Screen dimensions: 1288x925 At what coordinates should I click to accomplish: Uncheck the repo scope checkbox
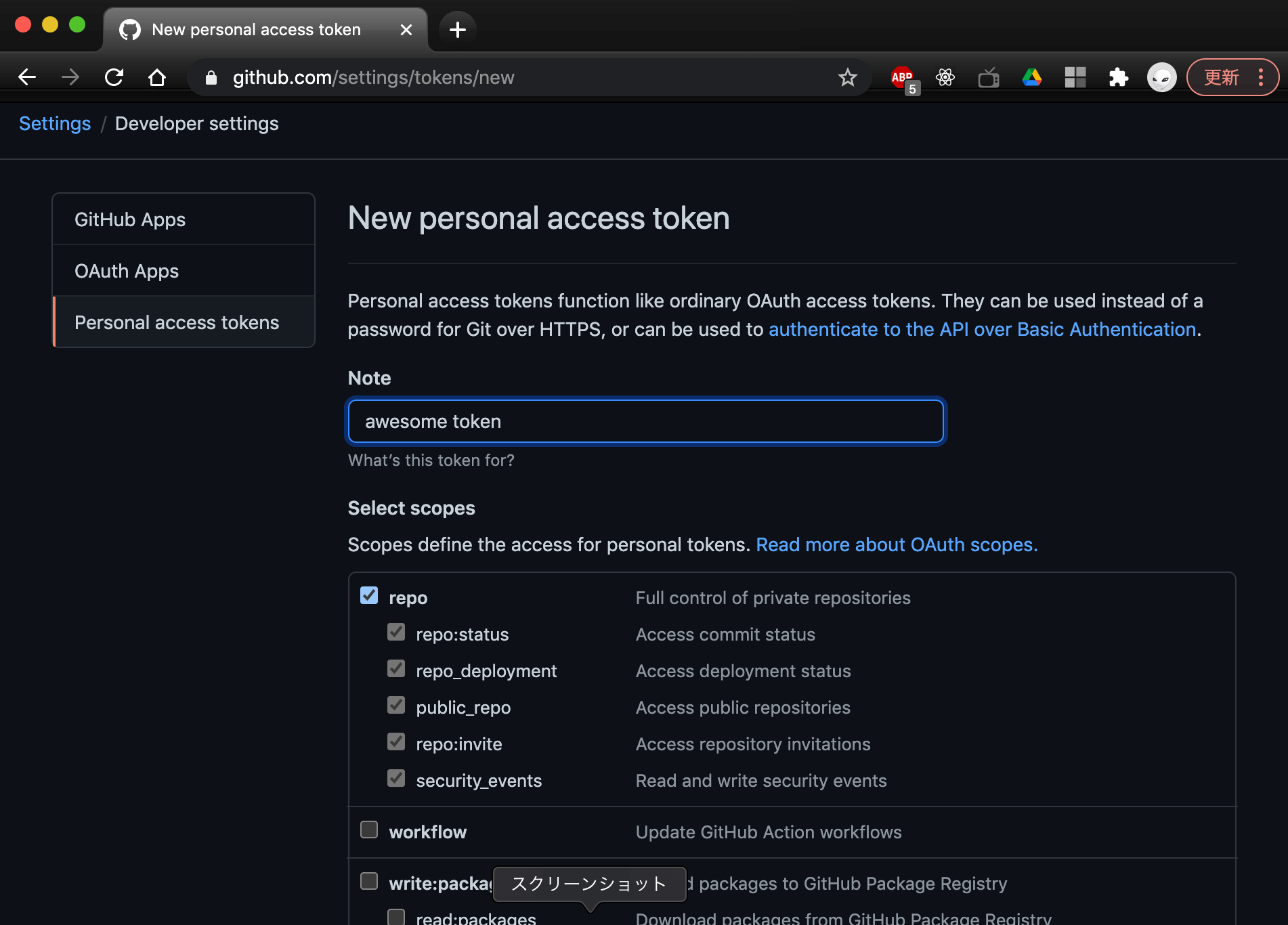[x=369, y=596]
